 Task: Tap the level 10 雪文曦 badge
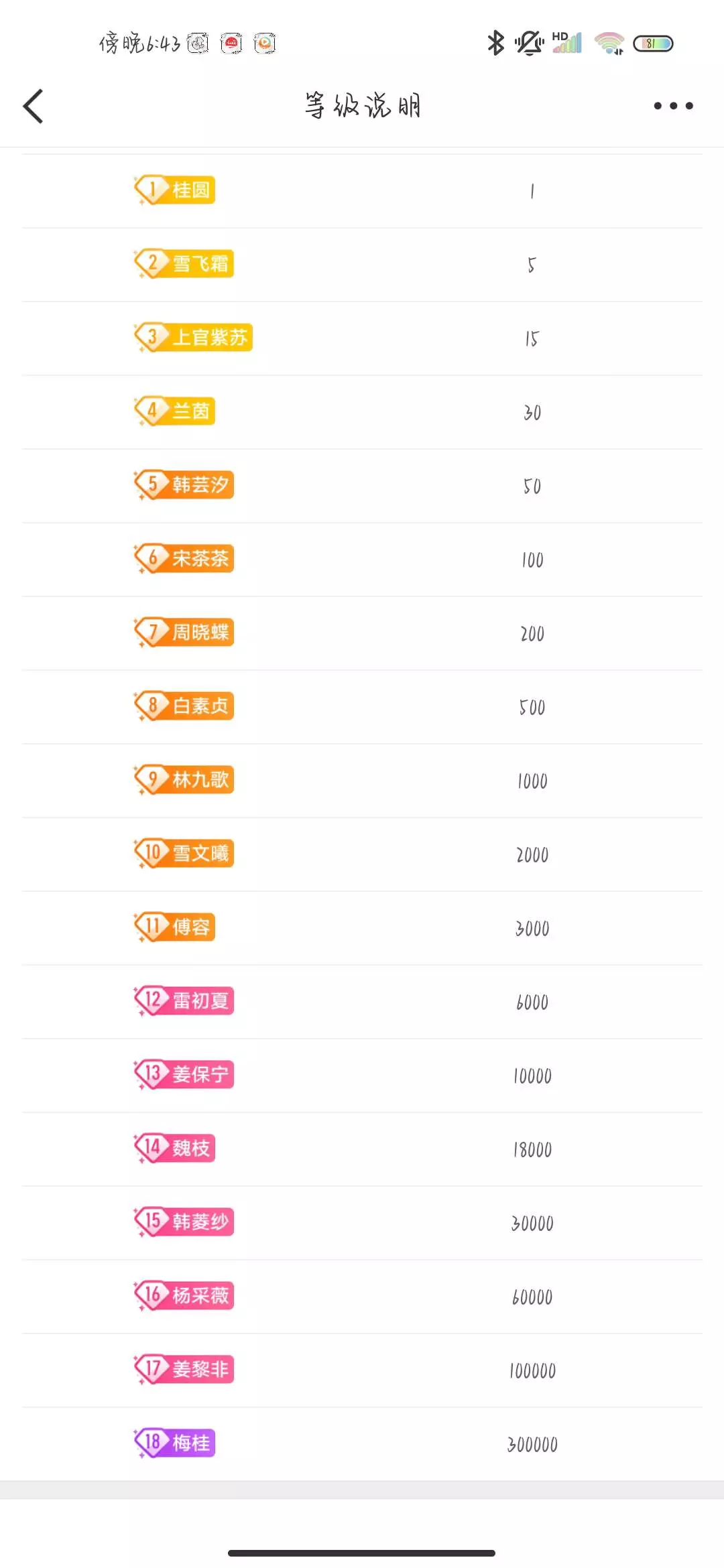click(184, 853)
